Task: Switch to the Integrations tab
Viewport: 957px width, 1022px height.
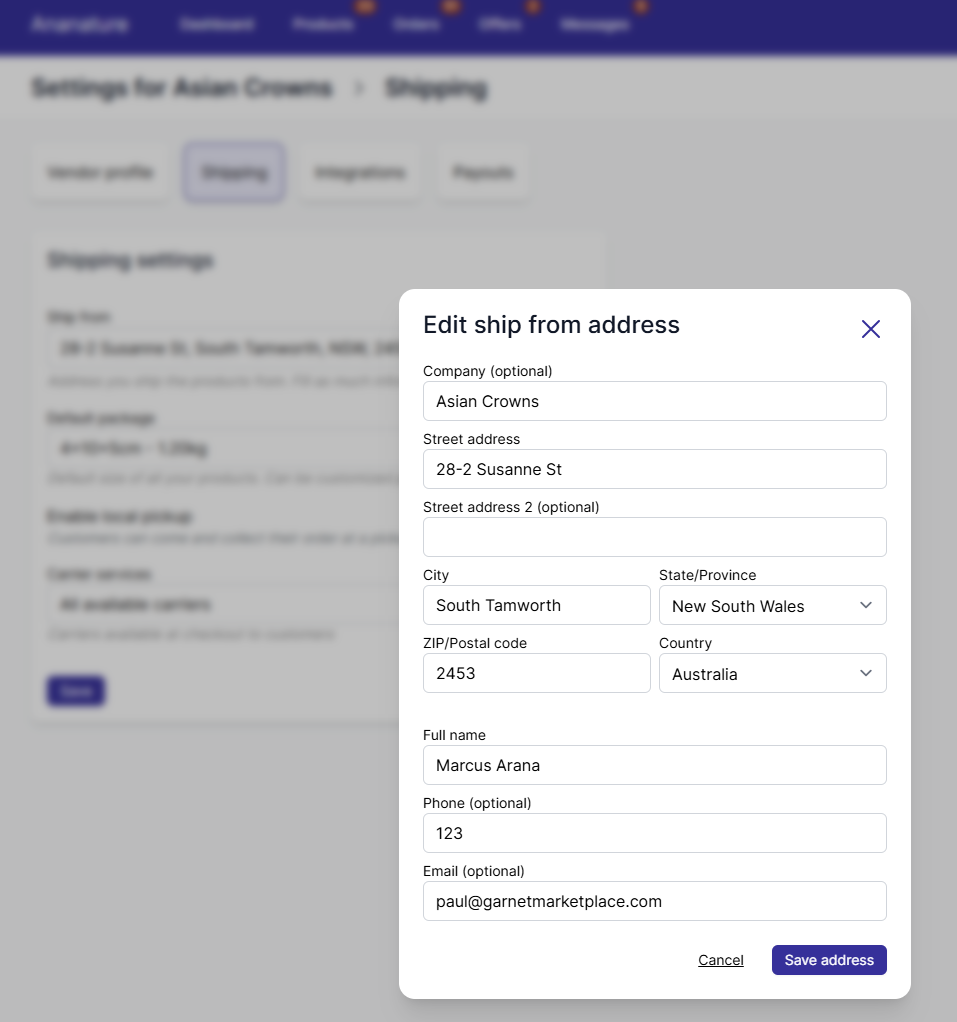Action: [x=359, y=172]
